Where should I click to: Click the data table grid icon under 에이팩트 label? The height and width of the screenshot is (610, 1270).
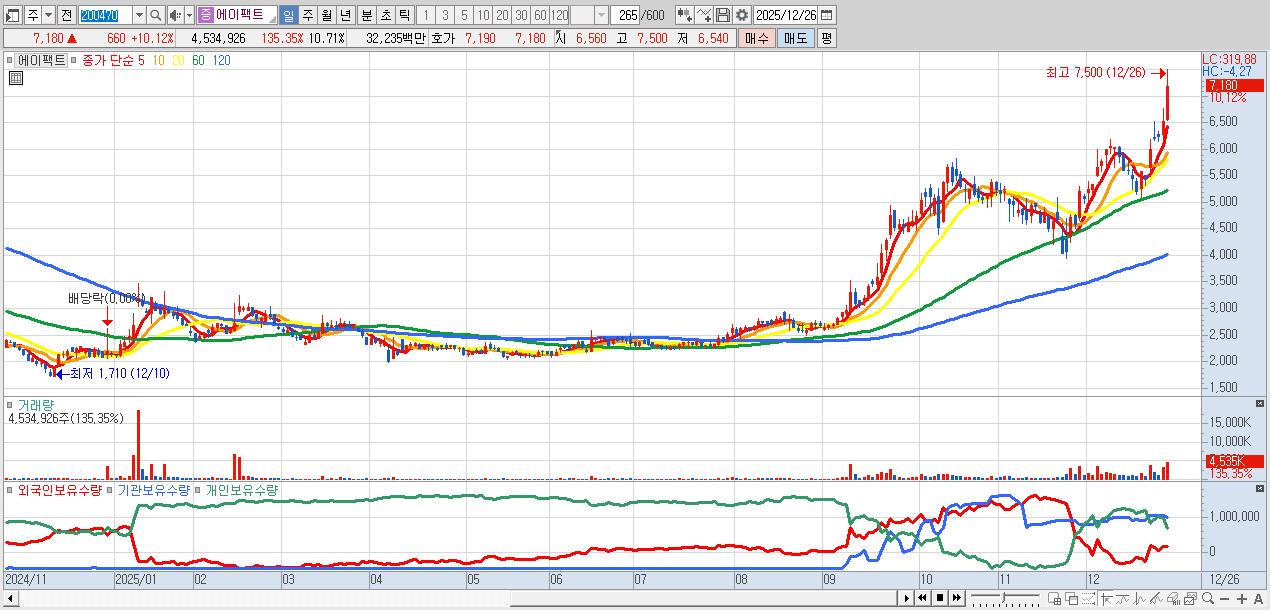click(x=16, y=77)
